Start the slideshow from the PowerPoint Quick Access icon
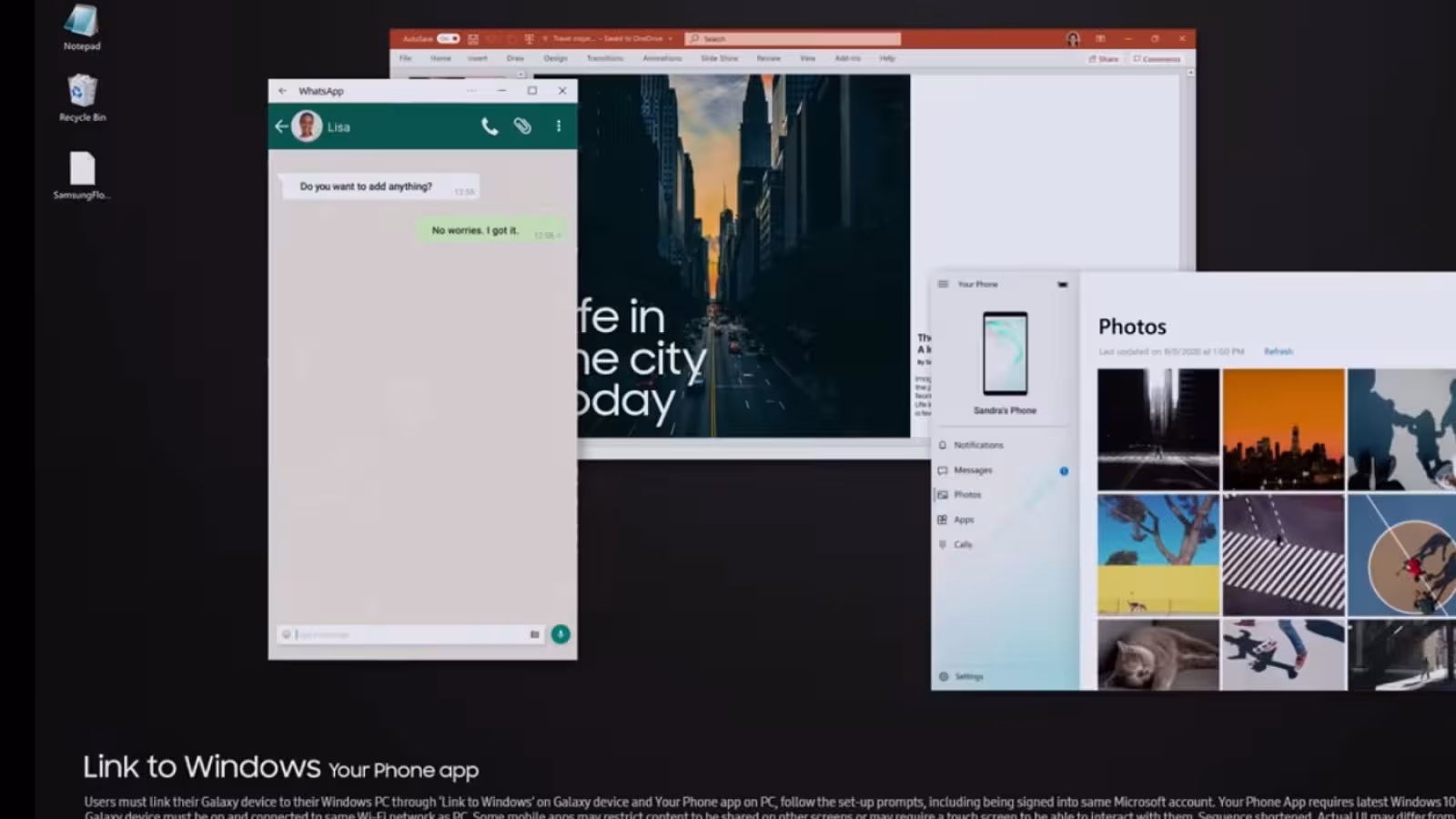Viewport: 1456px width, 819px height. coord(529,38)
